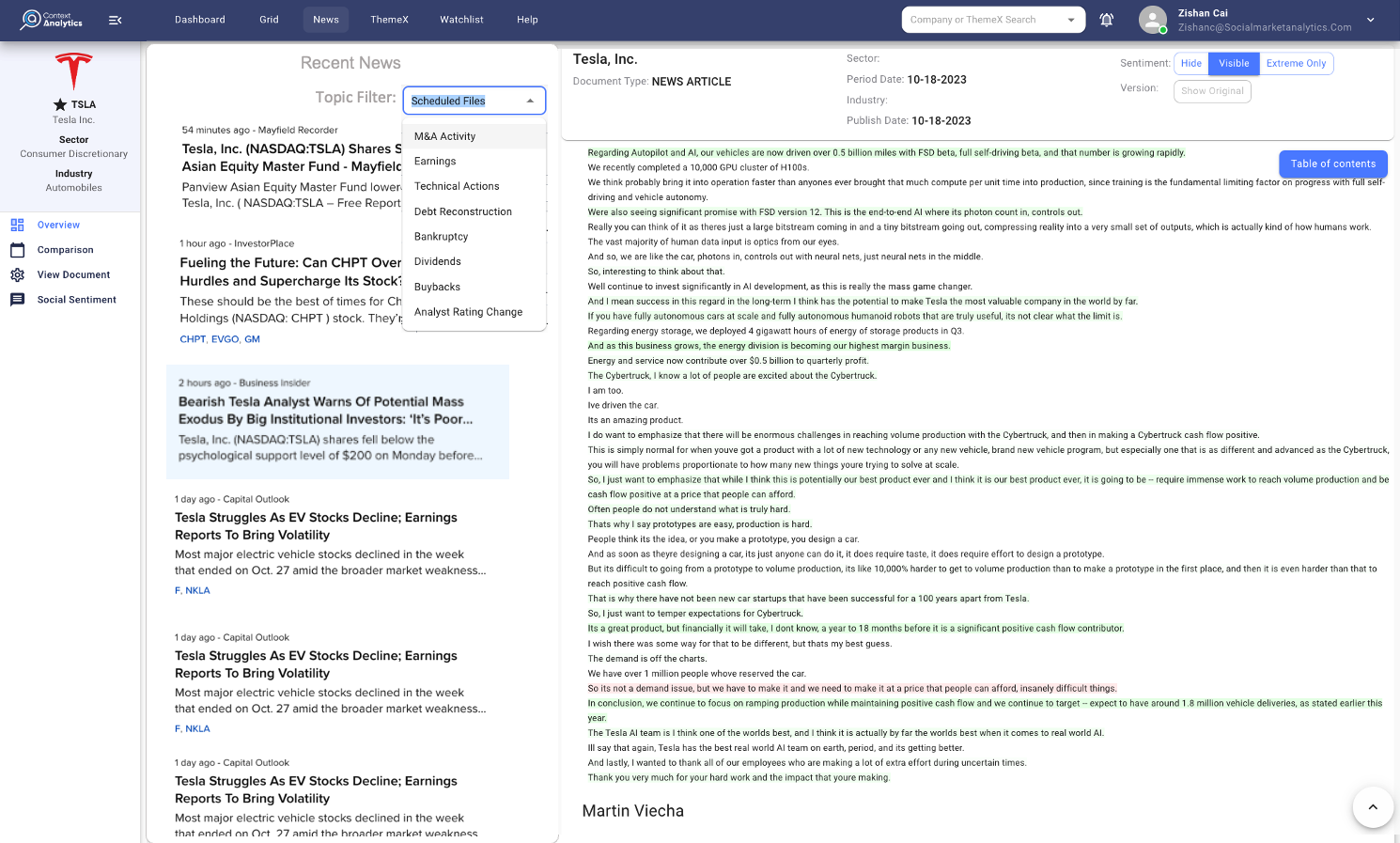Select Analyst Rating Change option

(x=474, y=312)
